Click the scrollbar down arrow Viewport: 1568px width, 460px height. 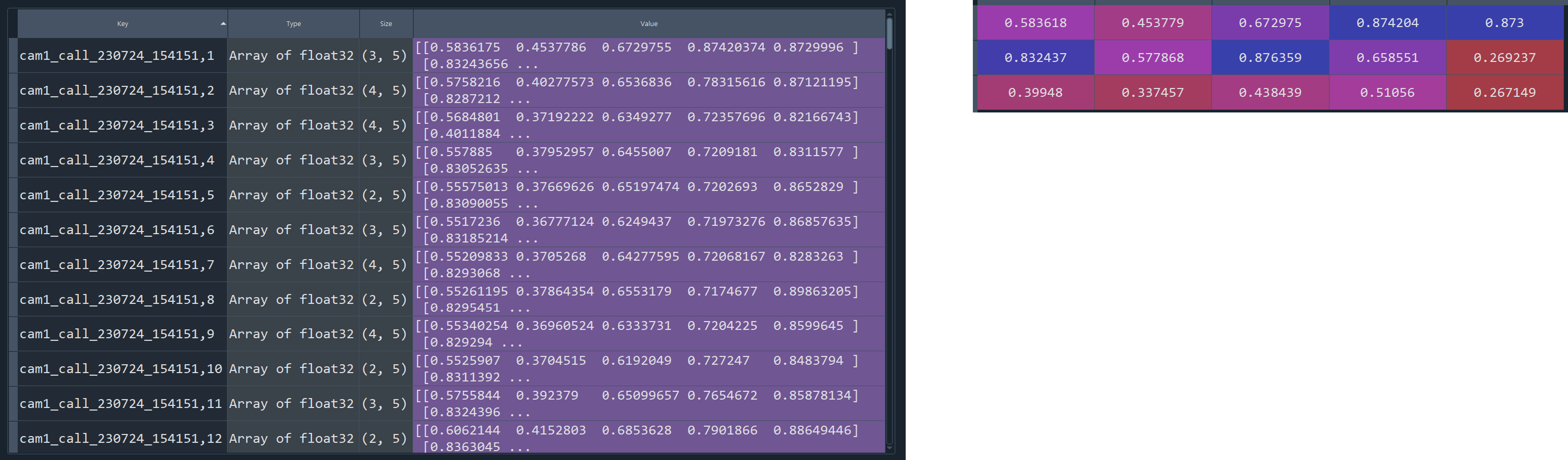890,448
